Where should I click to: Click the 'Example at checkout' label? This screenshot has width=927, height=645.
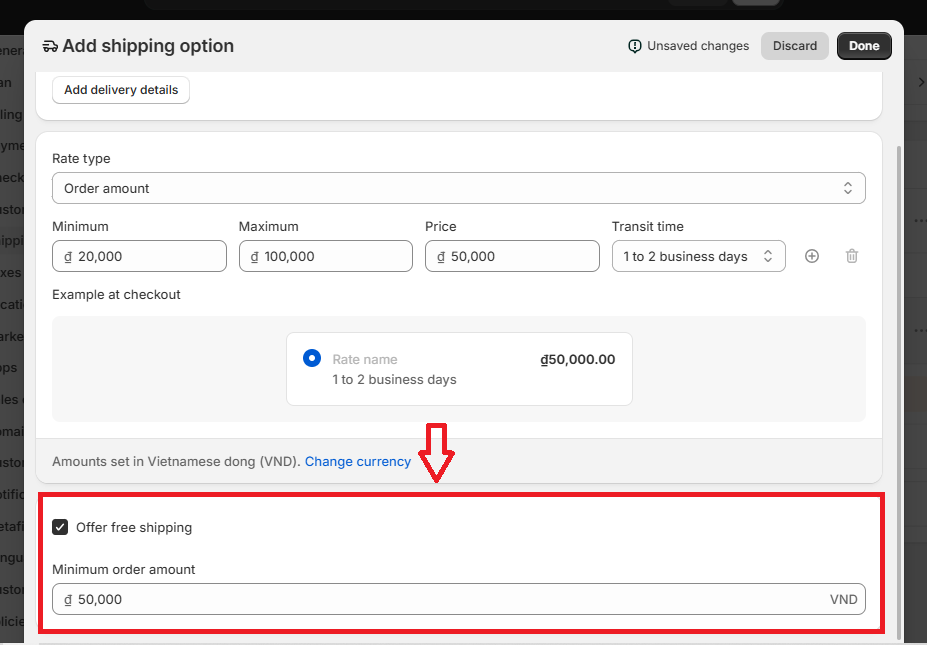tap(116, 294)
